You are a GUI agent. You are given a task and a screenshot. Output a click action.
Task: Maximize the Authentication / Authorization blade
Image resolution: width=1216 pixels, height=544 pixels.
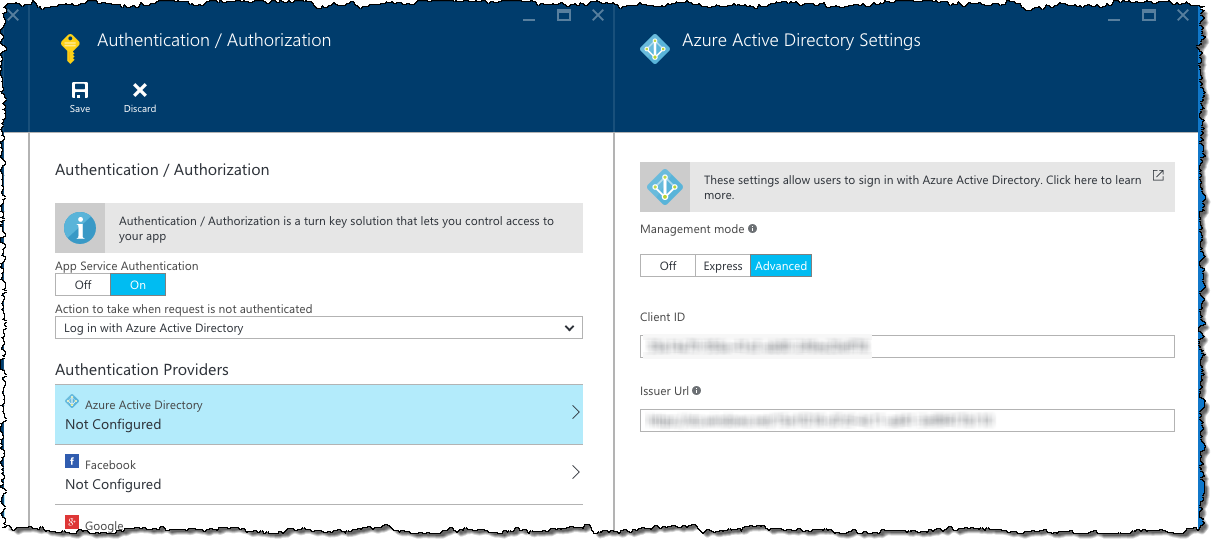click(x=563, y=15)
